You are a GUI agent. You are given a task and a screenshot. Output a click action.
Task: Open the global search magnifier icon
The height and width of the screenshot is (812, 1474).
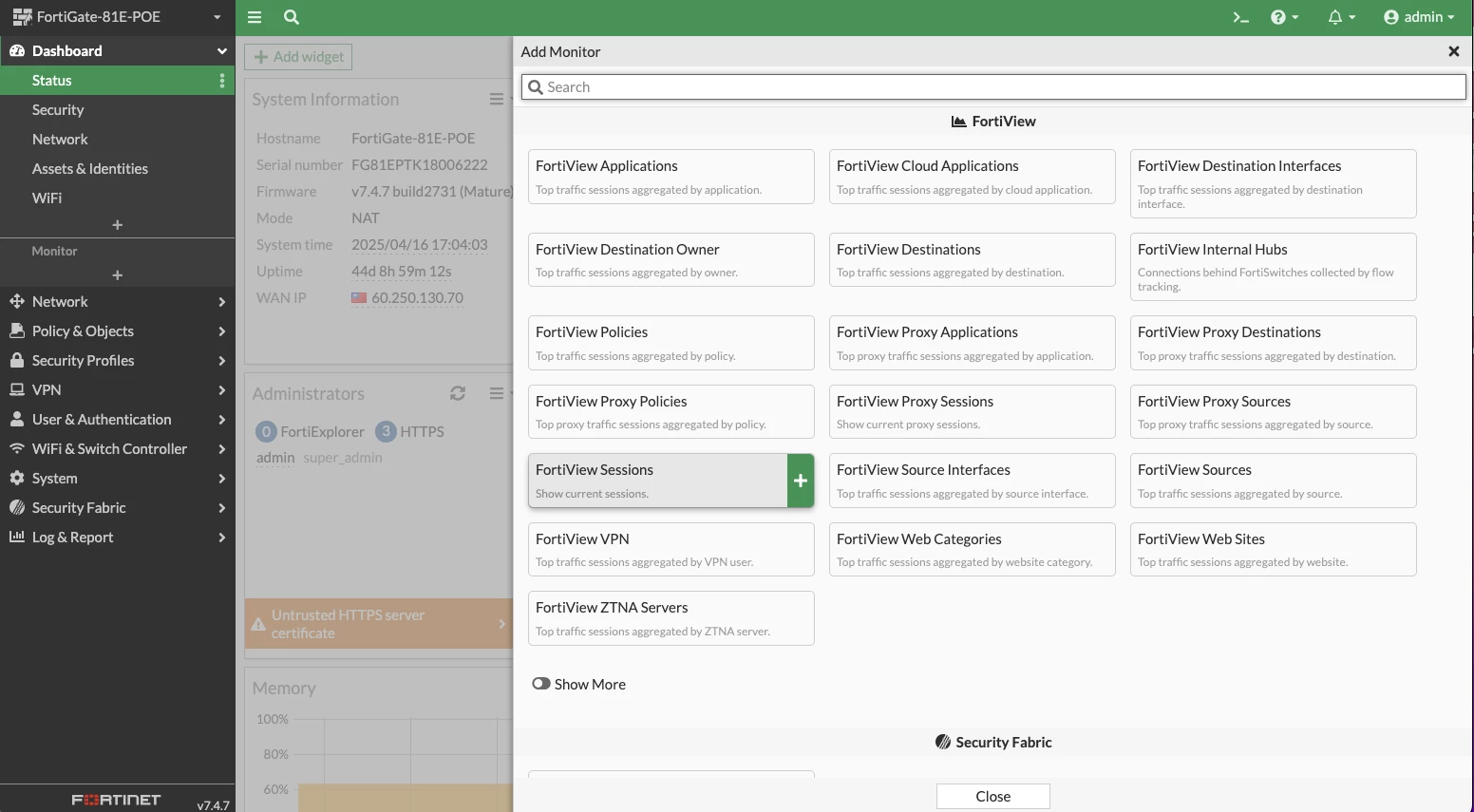pos(292,17)
